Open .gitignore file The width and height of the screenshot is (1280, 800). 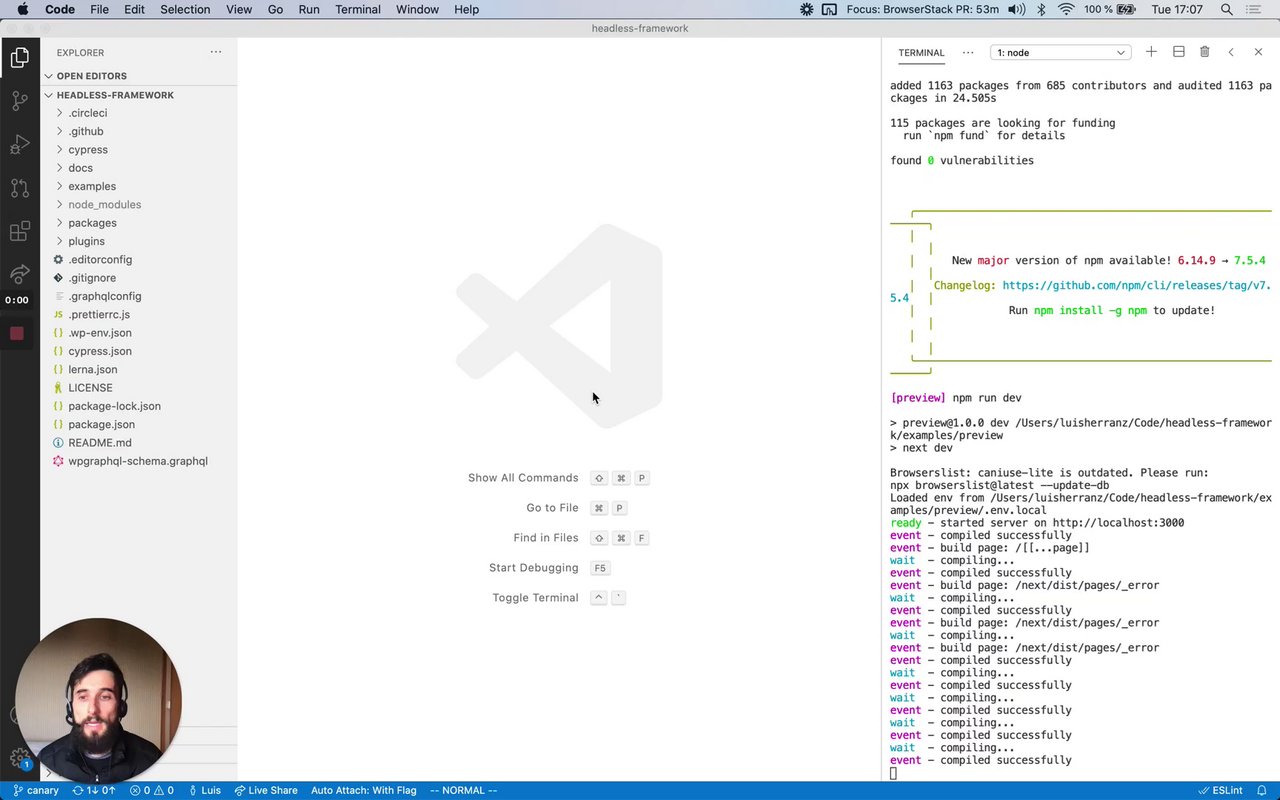138,278
